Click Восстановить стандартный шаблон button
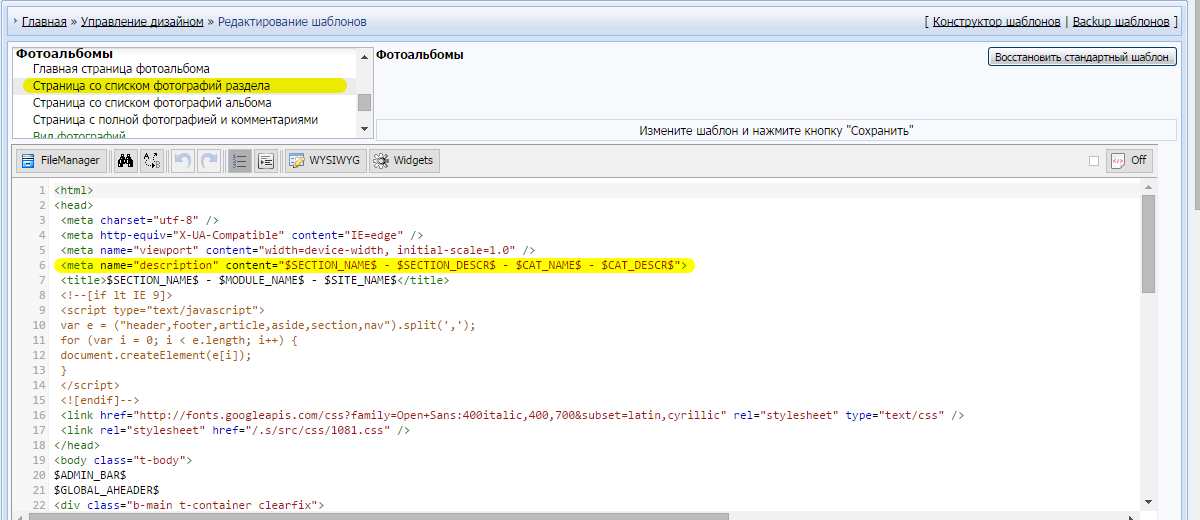 click(1081, 57)
